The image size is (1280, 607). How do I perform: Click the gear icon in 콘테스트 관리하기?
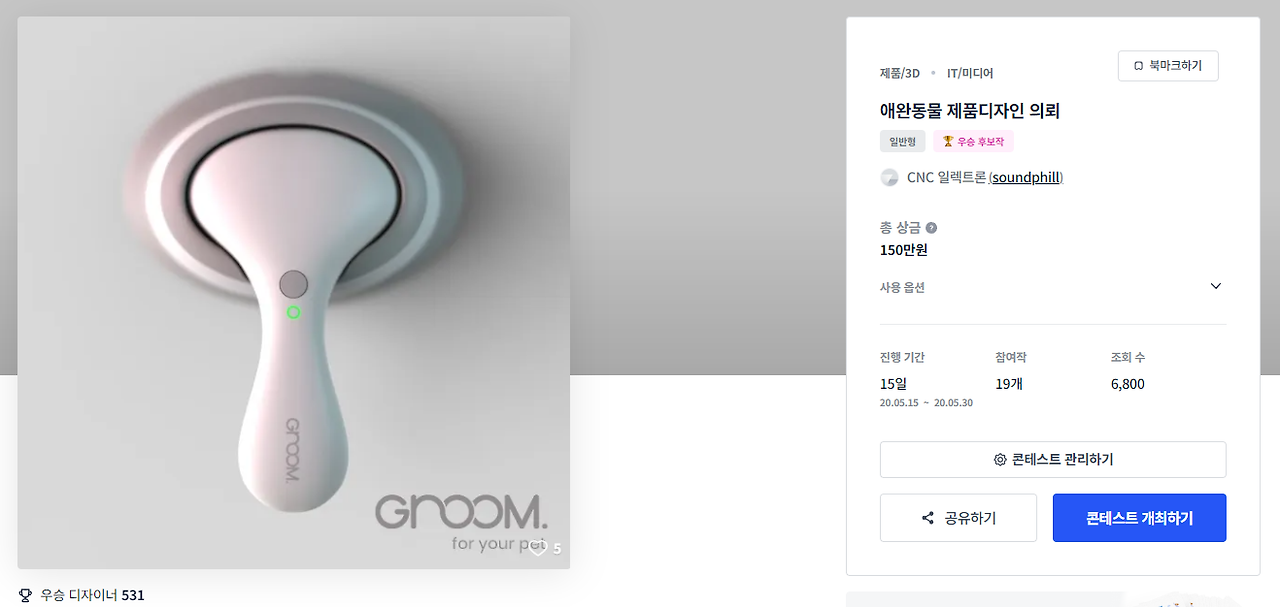coord(1000,460)
